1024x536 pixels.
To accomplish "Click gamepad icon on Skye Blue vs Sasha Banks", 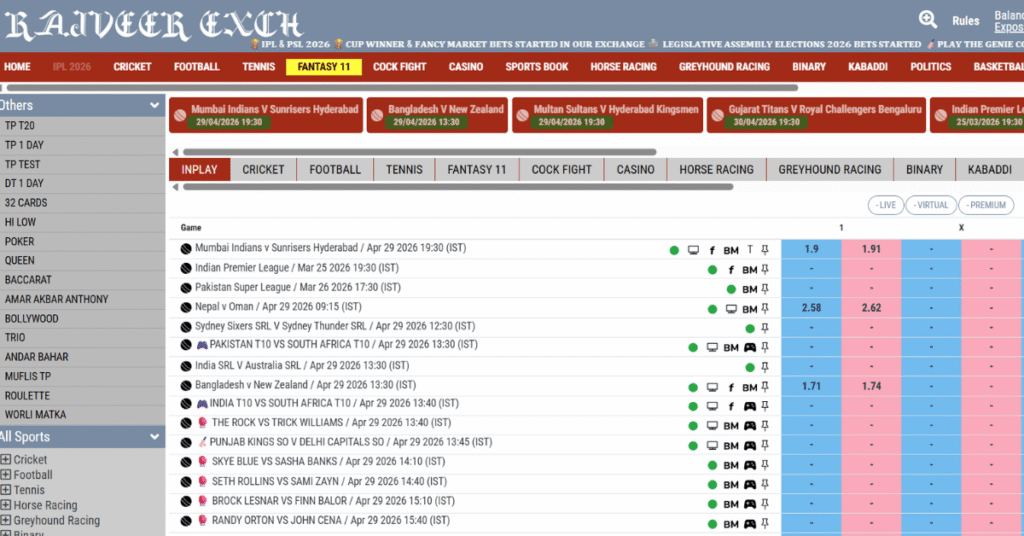I will (749, 465).
